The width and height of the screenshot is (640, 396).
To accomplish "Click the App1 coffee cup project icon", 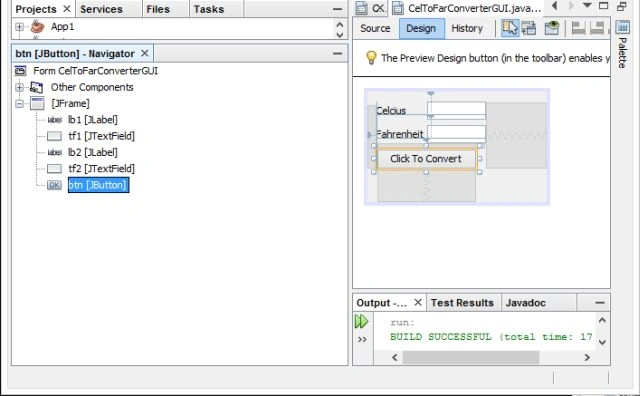I will click(37, 27).
